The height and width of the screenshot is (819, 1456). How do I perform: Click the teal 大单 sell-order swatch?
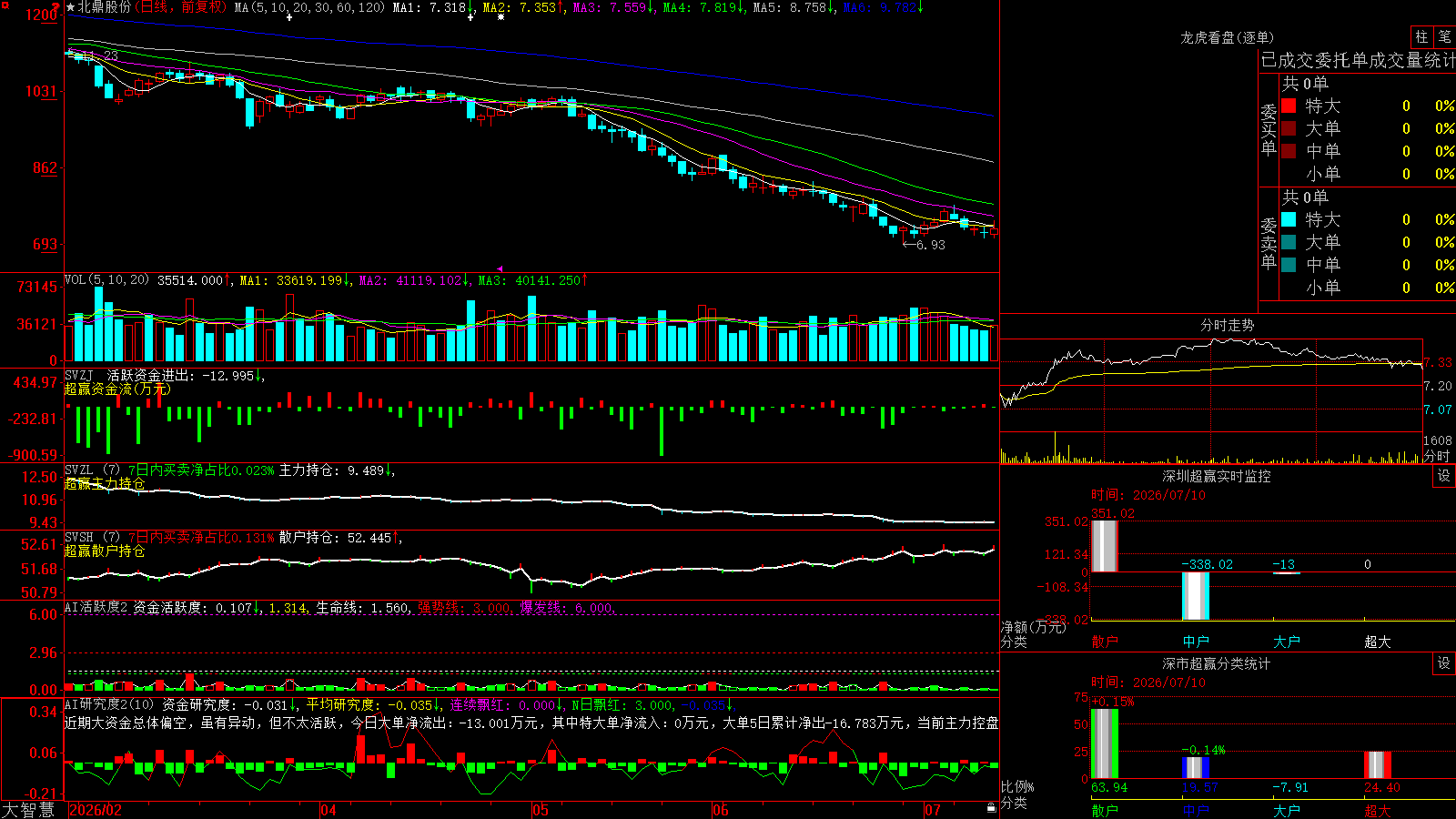coord(1289,242)
